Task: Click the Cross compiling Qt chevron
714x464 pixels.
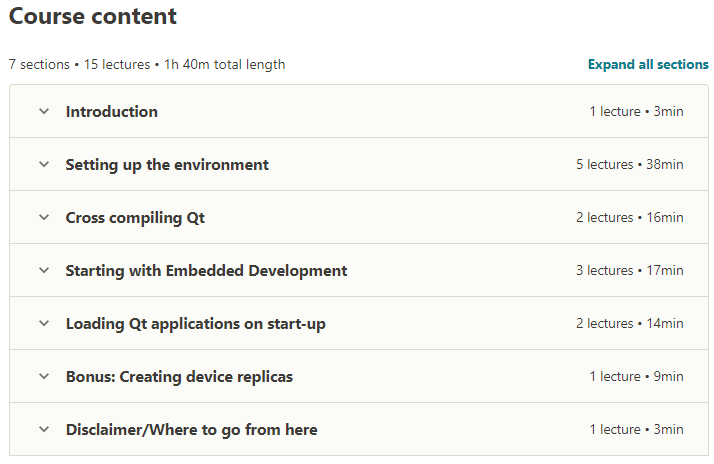Action: [44, 218]
